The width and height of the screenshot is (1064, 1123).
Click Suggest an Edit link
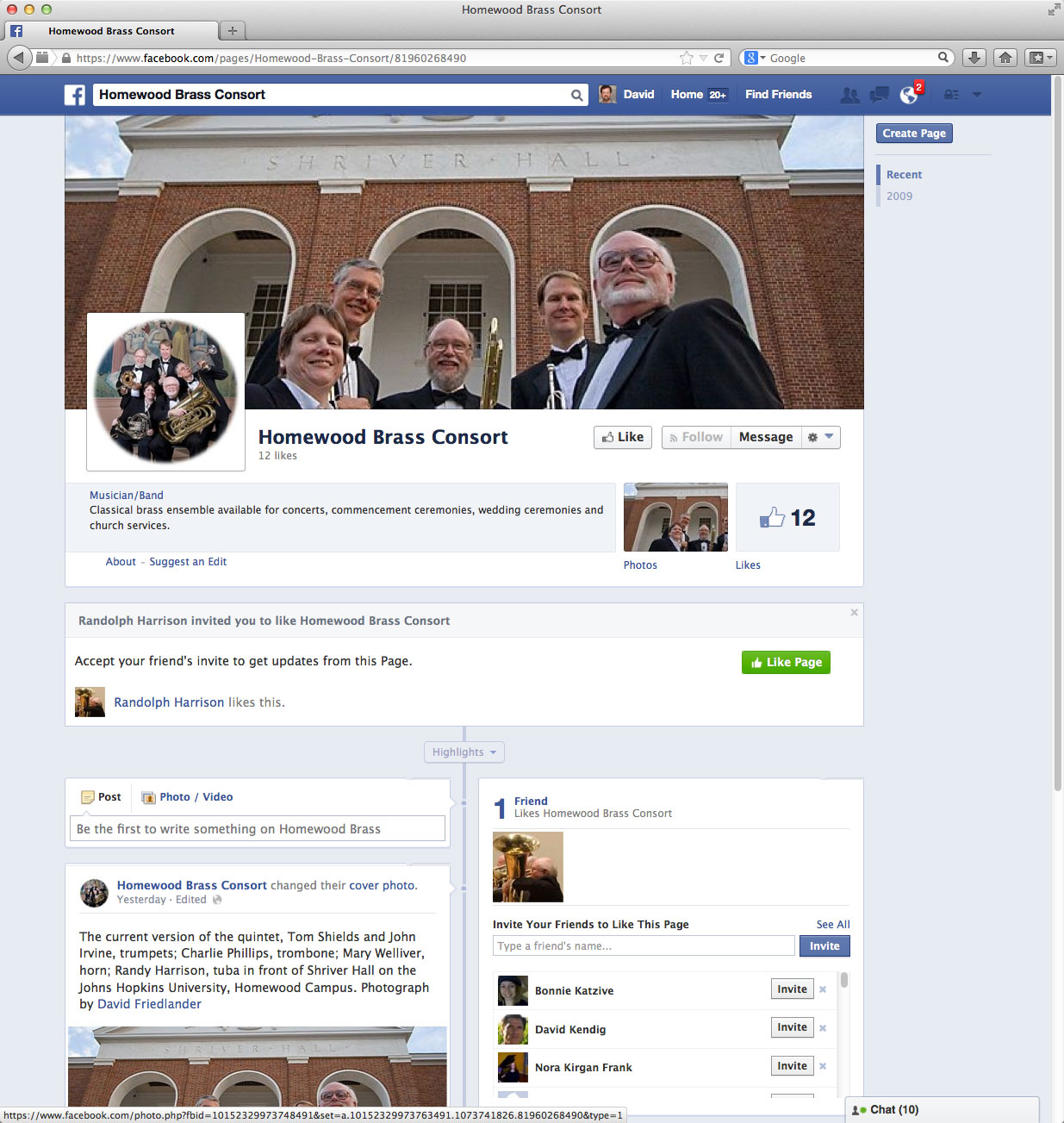pos(188,562)
